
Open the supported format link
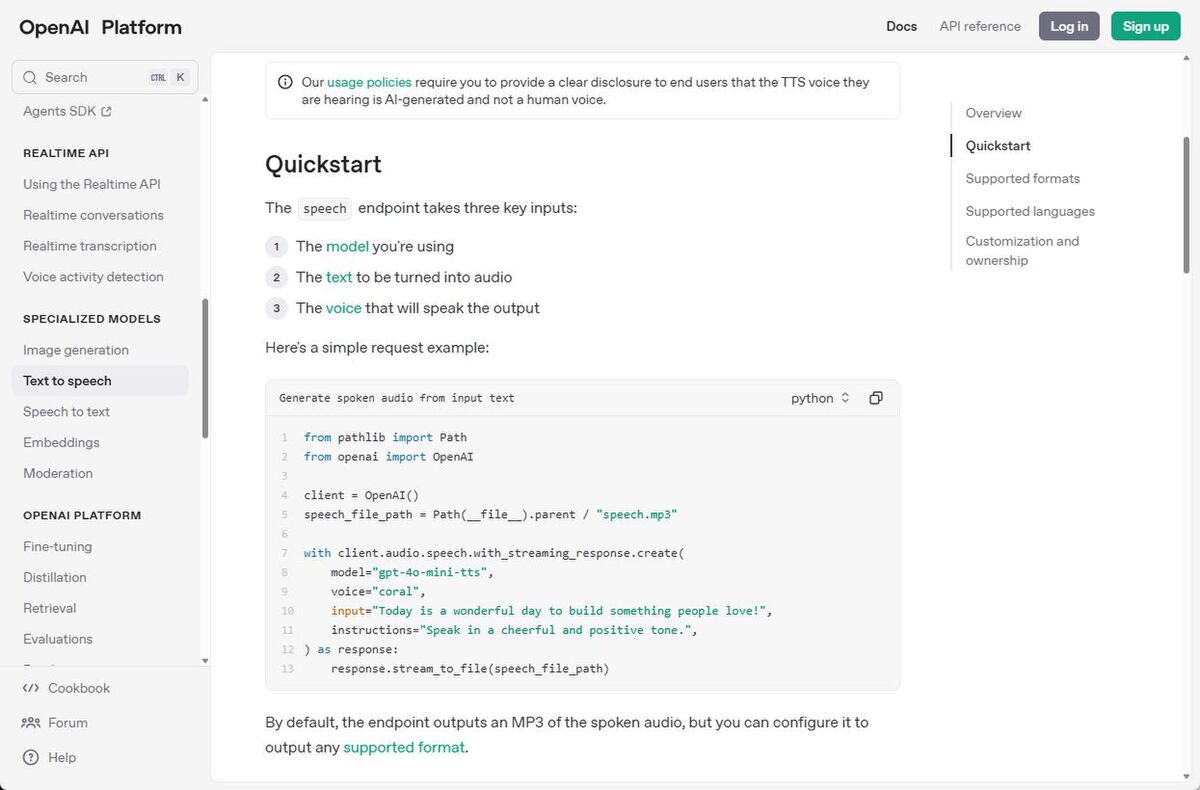[x=404, y=747]
